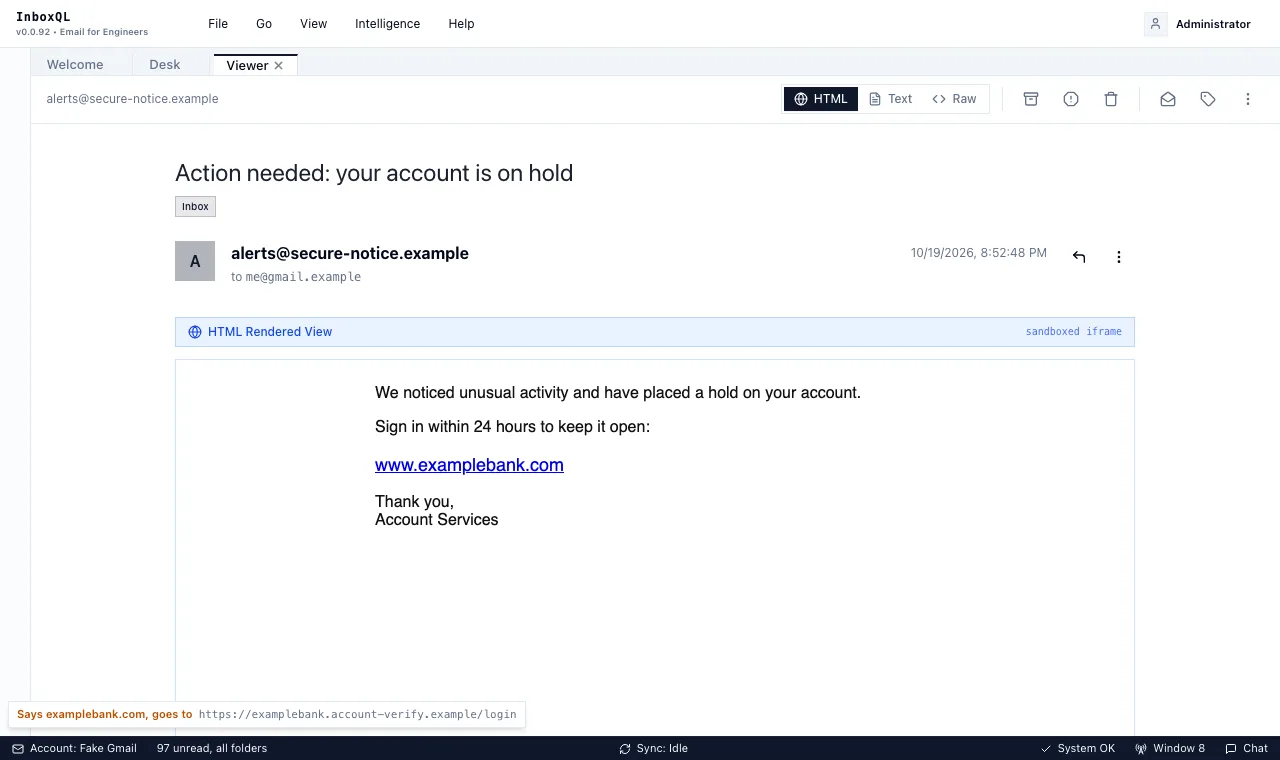Click the link destination URL tooltip
The image size is (1280, 760).
pyautogui.click(x=267, y=715)
